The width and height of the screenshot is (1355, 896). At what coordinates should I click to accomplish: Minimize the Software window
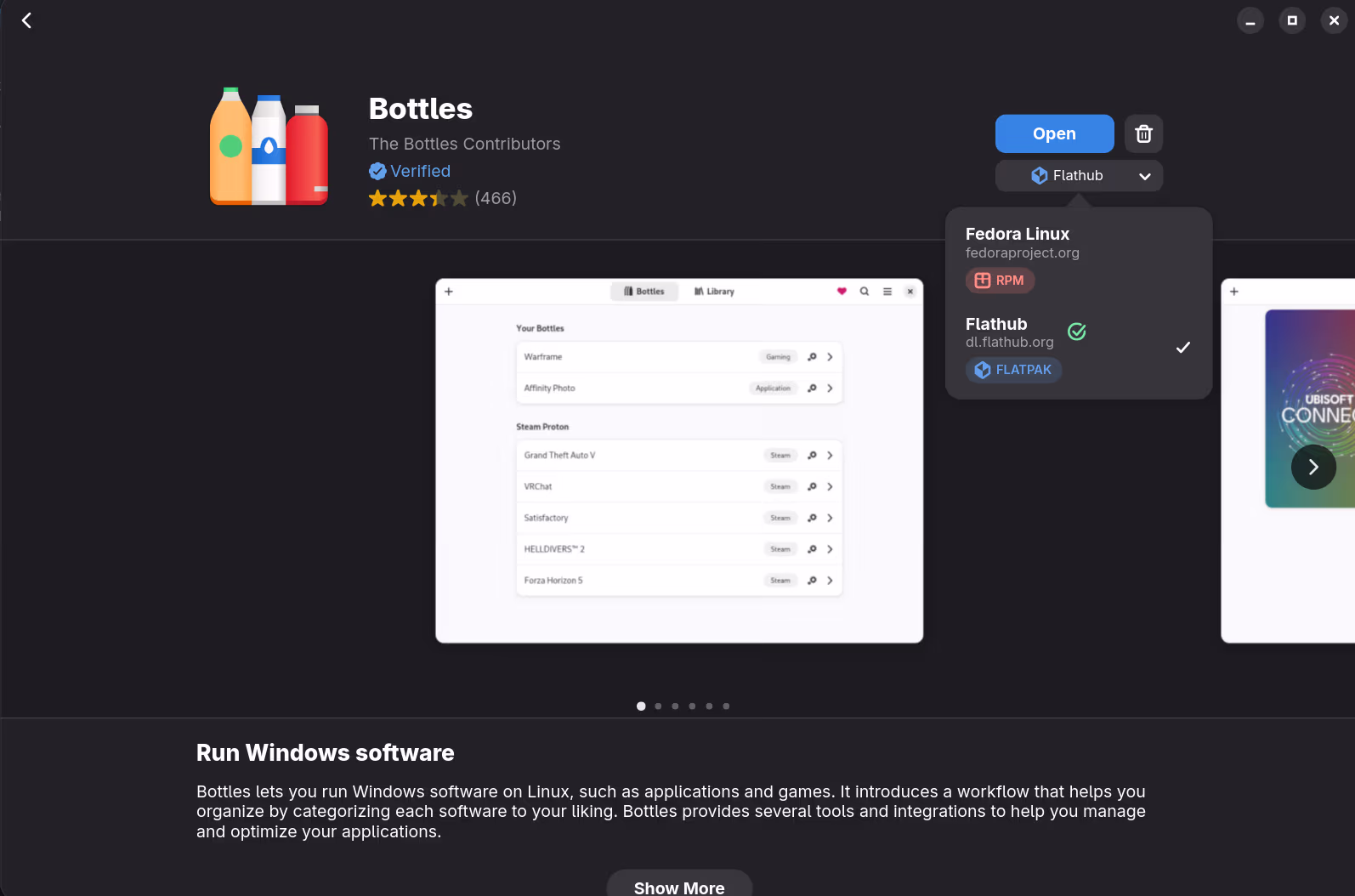click(1250, 20)
